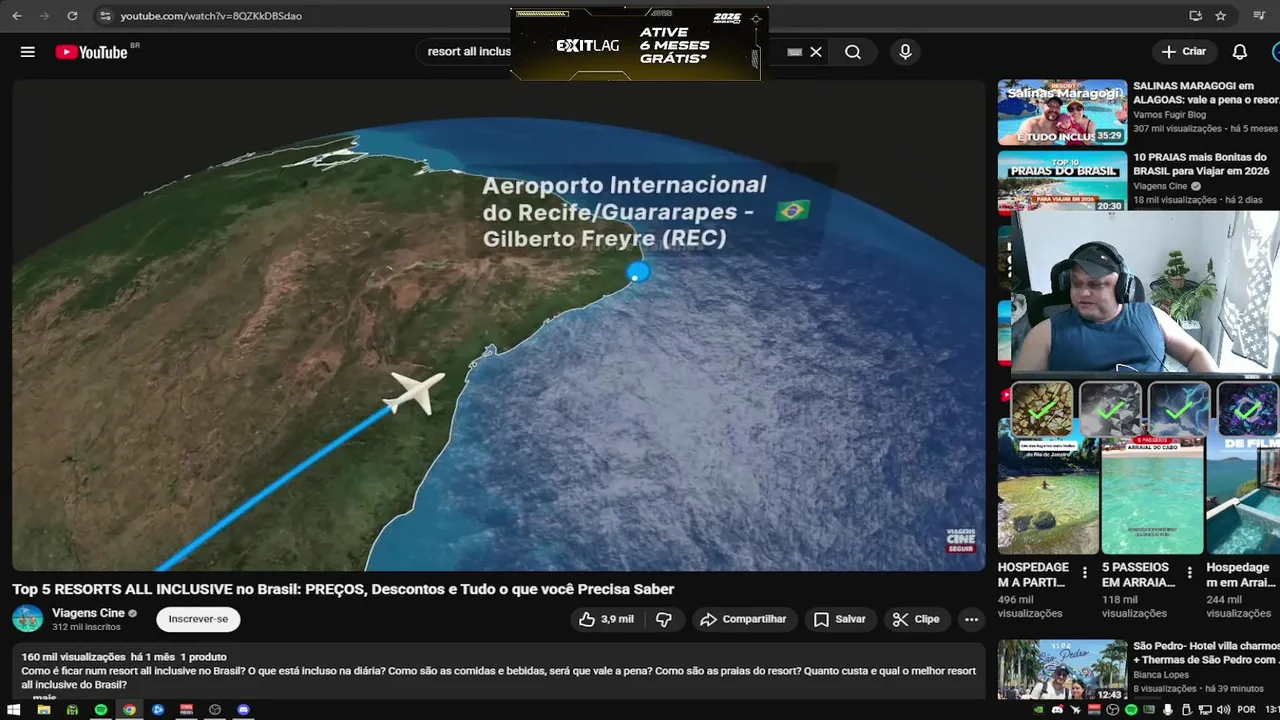1280x720 pixels.
Task: Open options for 5 PASSEIOS EM ARRAIA... short
Action: point(1189,573)
